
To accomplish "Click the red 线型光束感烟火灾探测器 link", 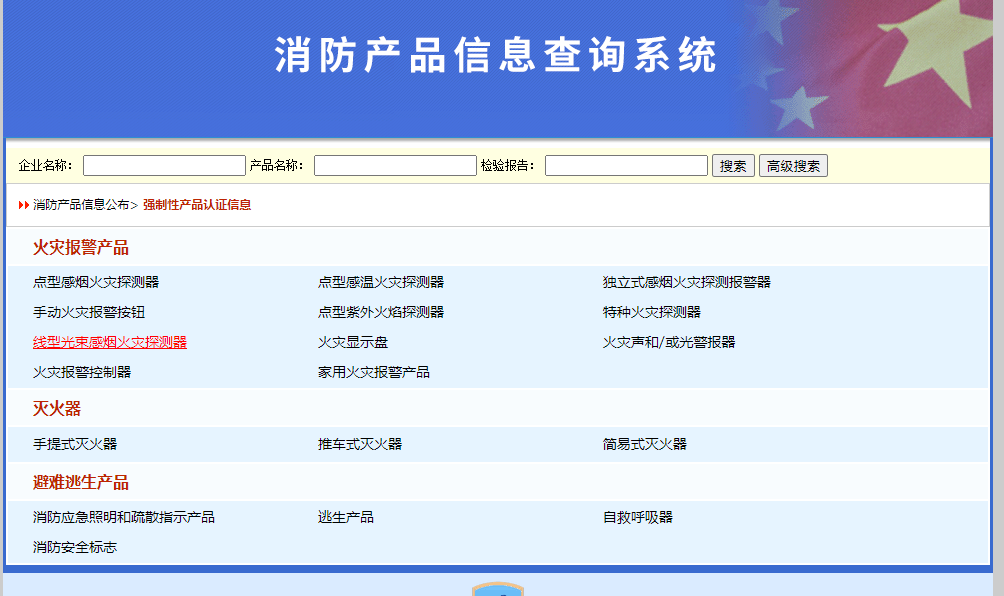I will 110,342.
